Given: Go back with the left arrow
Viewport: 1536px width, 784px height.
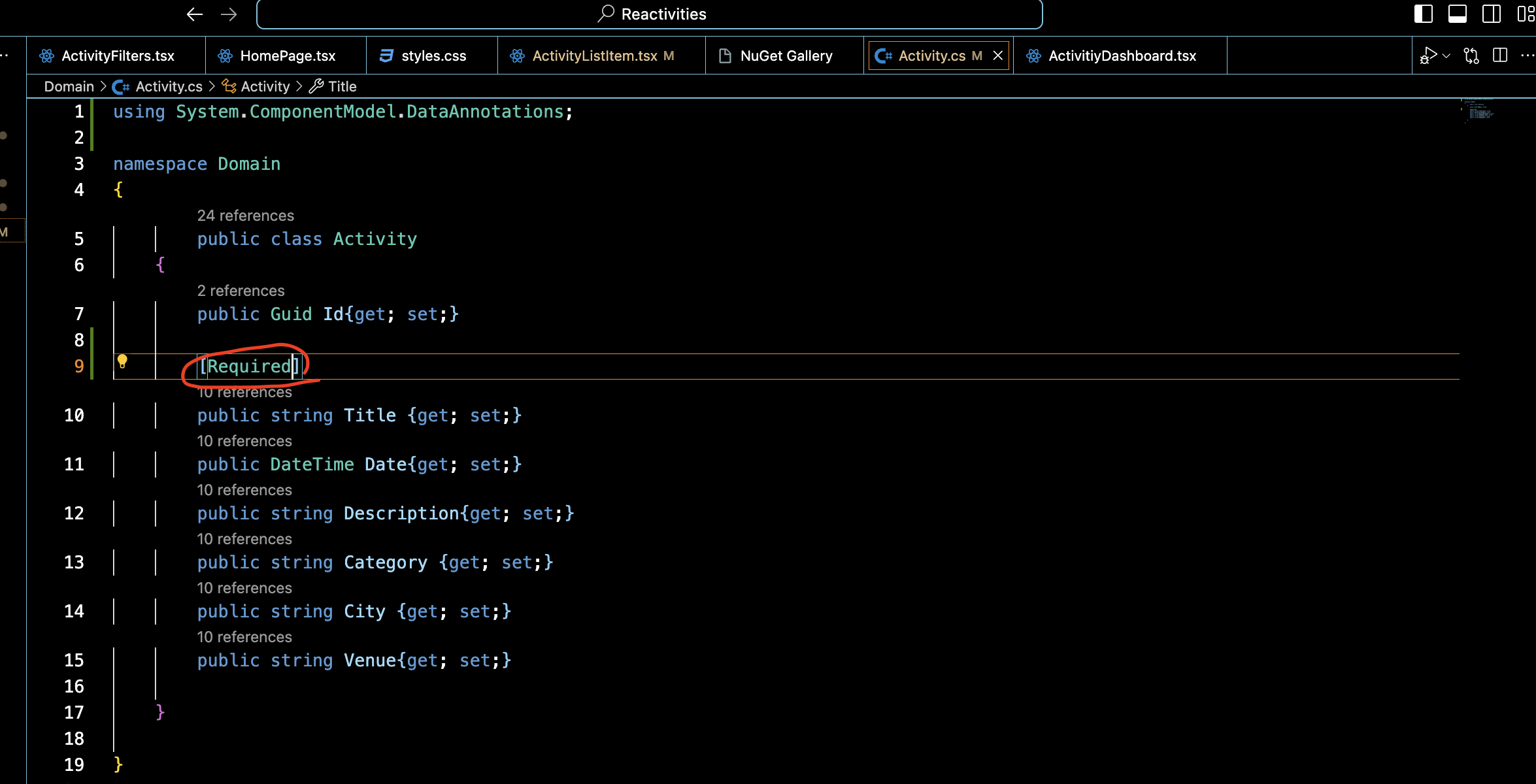Looking at the screenshot, I should point(194,14).
